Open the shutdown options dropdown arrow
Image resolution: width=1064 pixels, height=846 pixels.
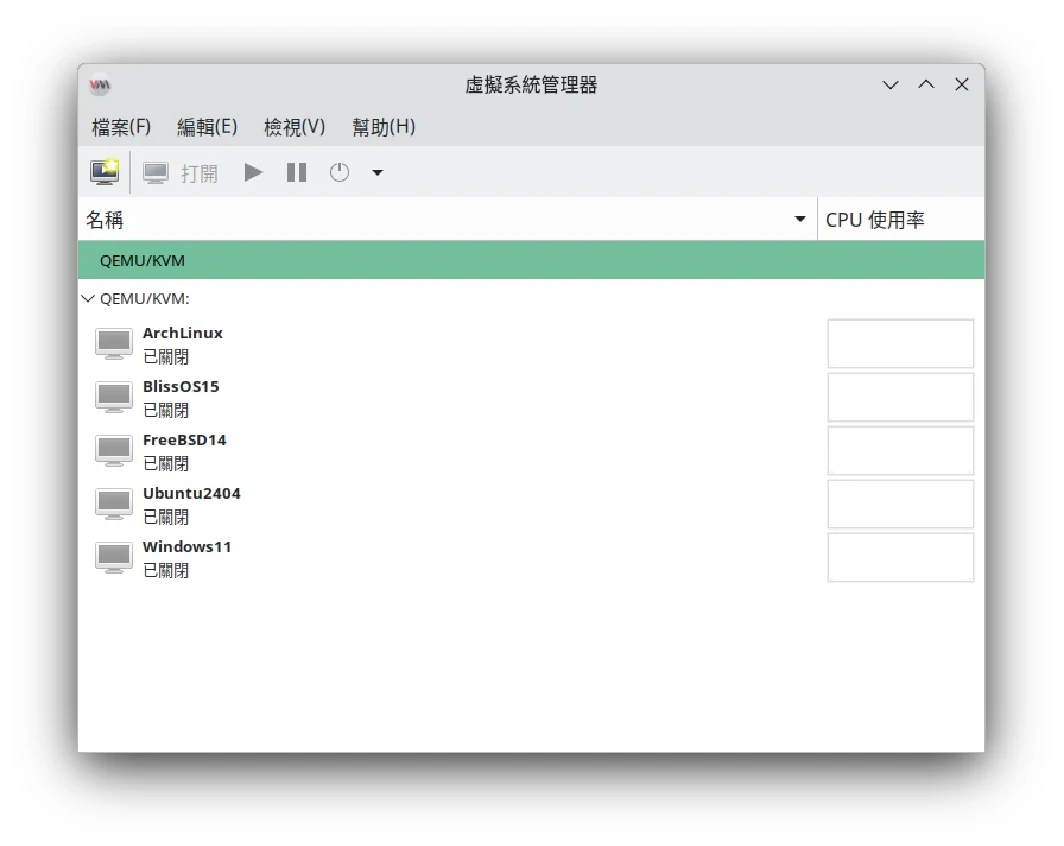click(377, 173)
